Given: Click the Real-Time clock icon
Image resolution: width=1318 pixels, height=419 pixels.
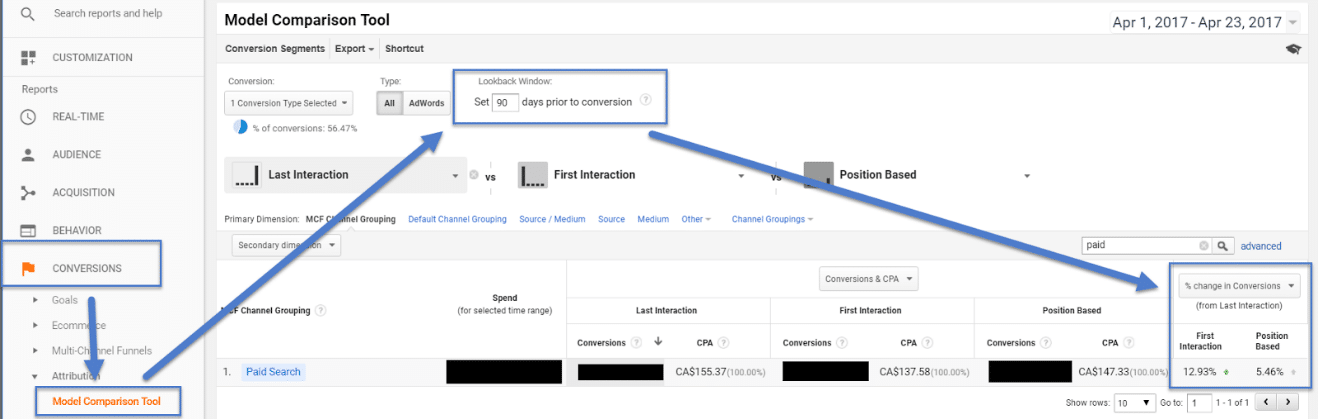Looking at the screenshot, I should 28,117.
